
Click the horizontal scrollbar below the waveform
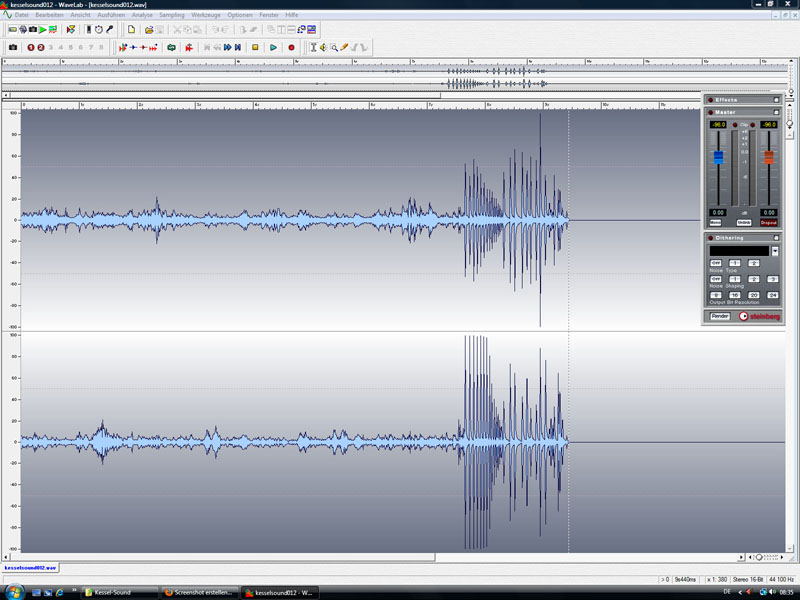[x=222, y=557]
